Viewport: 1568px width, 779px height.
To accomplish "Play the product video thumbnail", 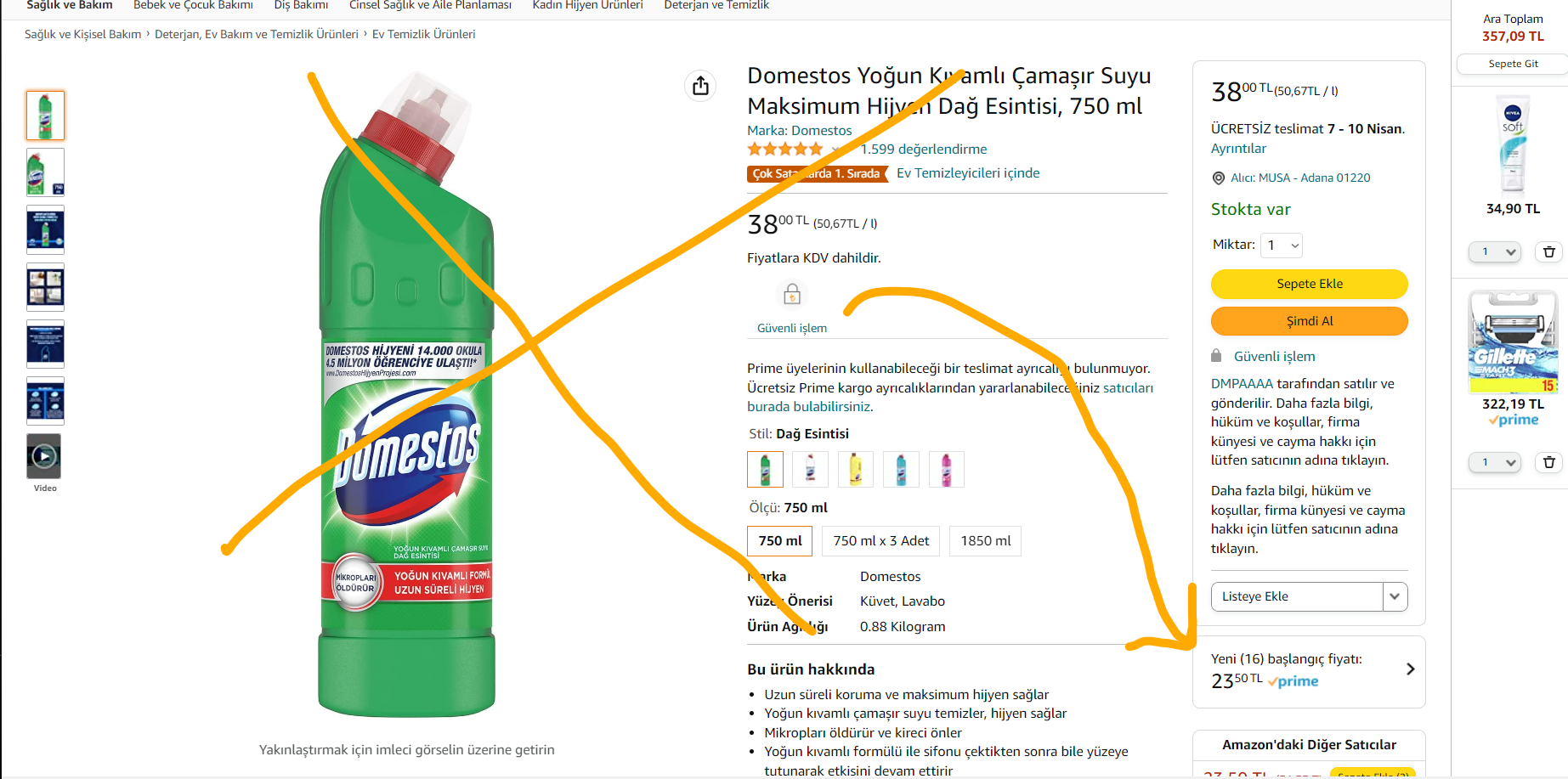I will [45, 457].
